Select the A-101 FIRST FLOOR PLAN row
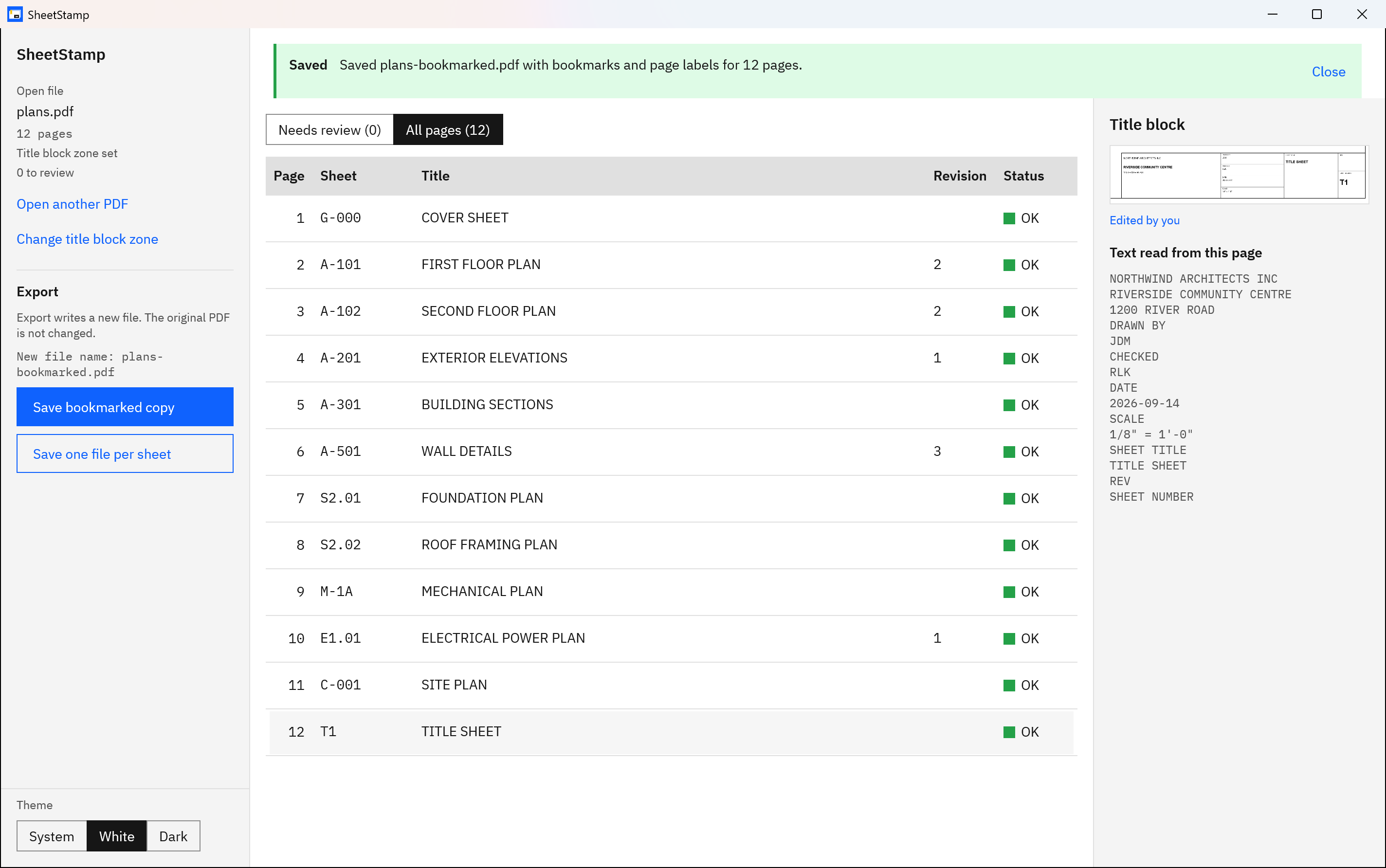Screen dimensions: 1386x868 (x=671, y=265)
